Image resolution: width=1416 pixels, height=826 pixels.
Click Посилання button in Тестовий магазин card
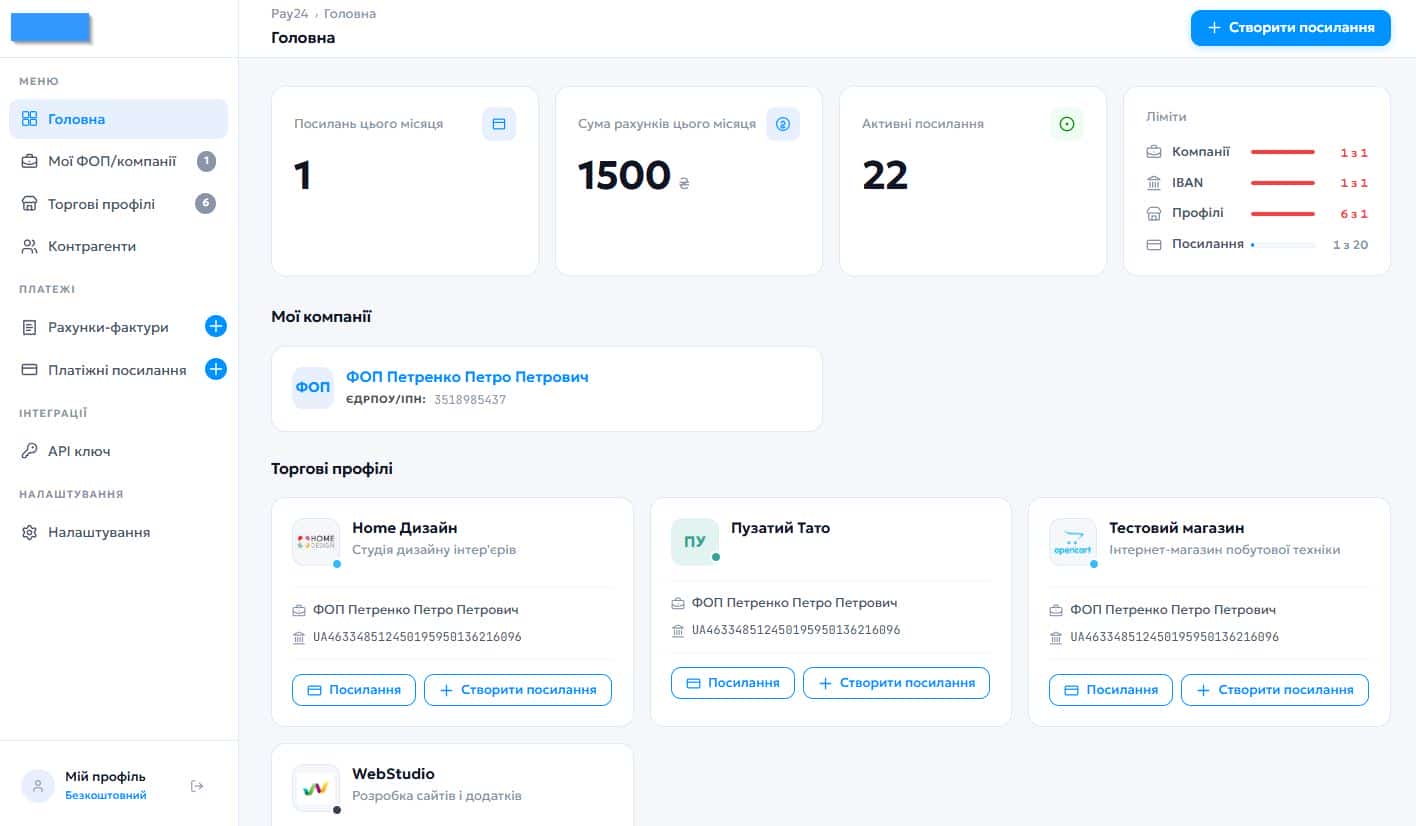click(x=1111, y=690)
